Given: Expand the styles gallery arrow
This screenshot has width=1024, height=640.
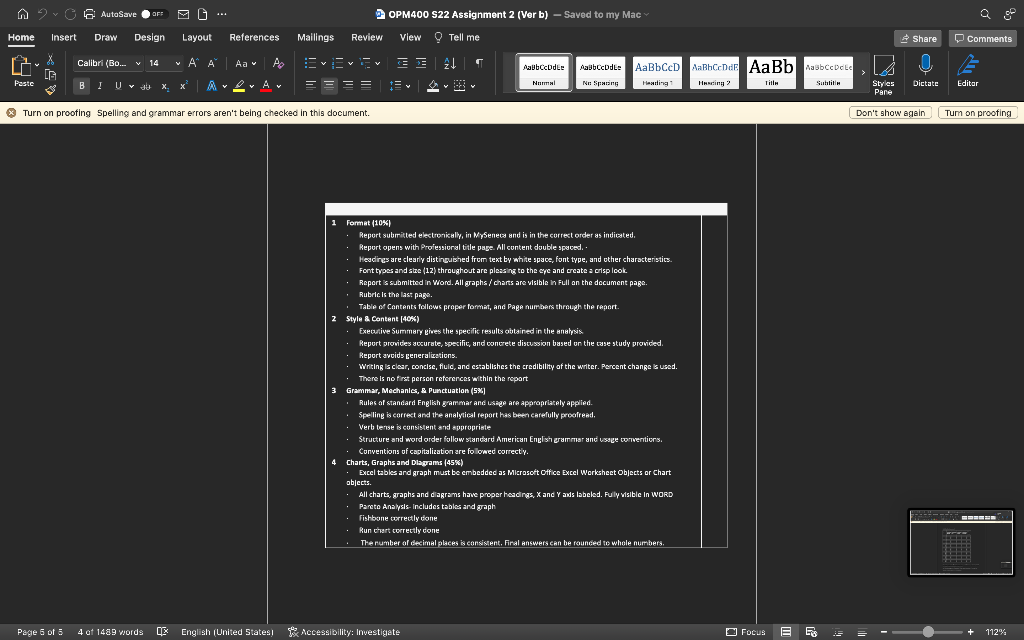Looking at the screenshot, I should [x=863, y=72].
